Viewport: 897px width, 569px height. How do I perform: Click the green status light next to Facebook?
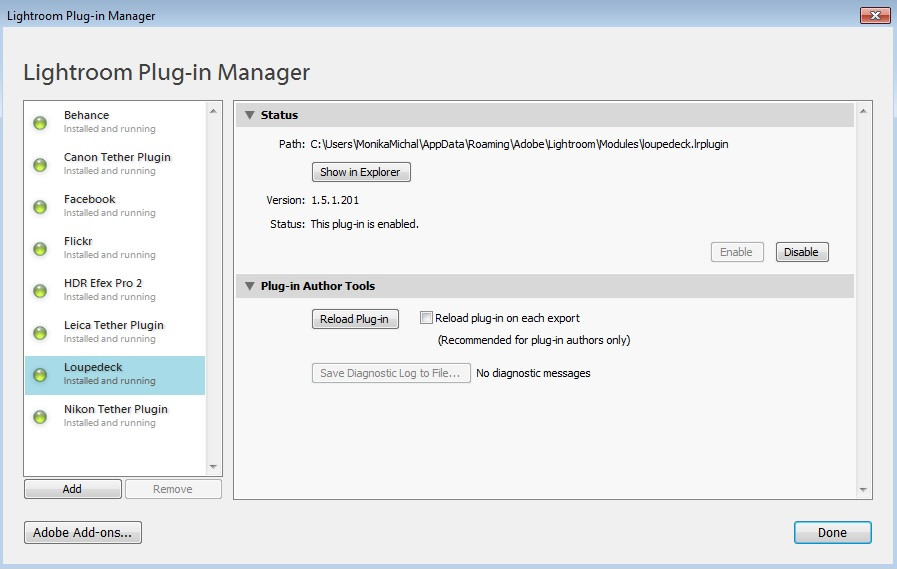pyautogui.click(x=40, y=206)
